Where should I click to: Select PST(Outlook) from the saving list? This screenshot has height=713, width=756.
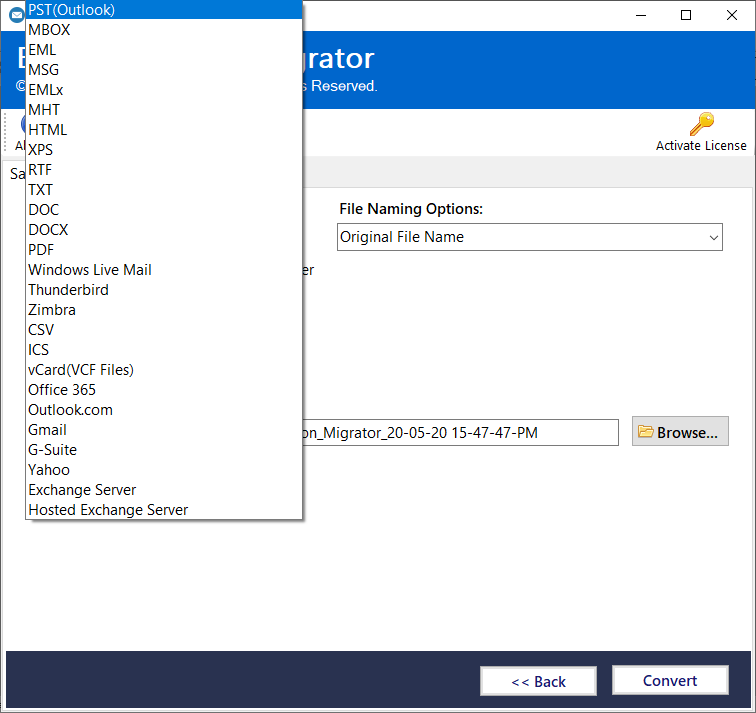coord(164,10)
